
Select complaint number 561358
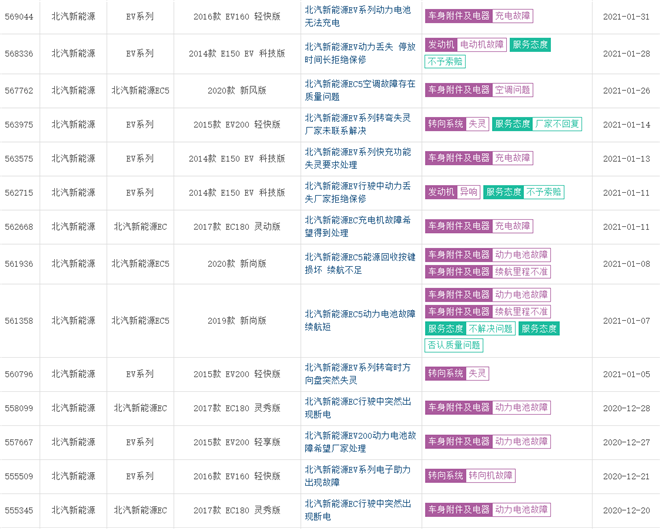pos(19,320)
